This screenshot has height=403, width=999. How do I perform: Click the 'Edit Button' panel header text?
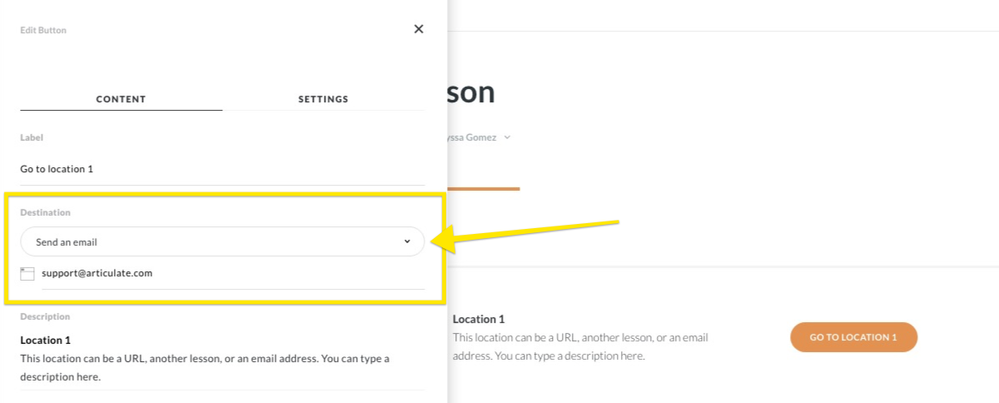click(x=43, y=30)
